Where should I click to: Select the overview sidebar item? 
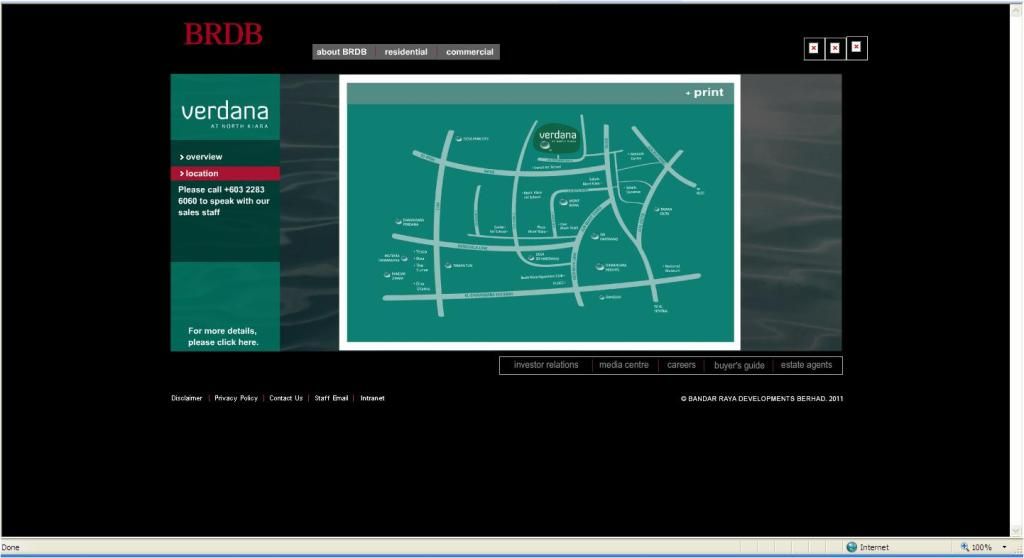(x=204, y=157)
